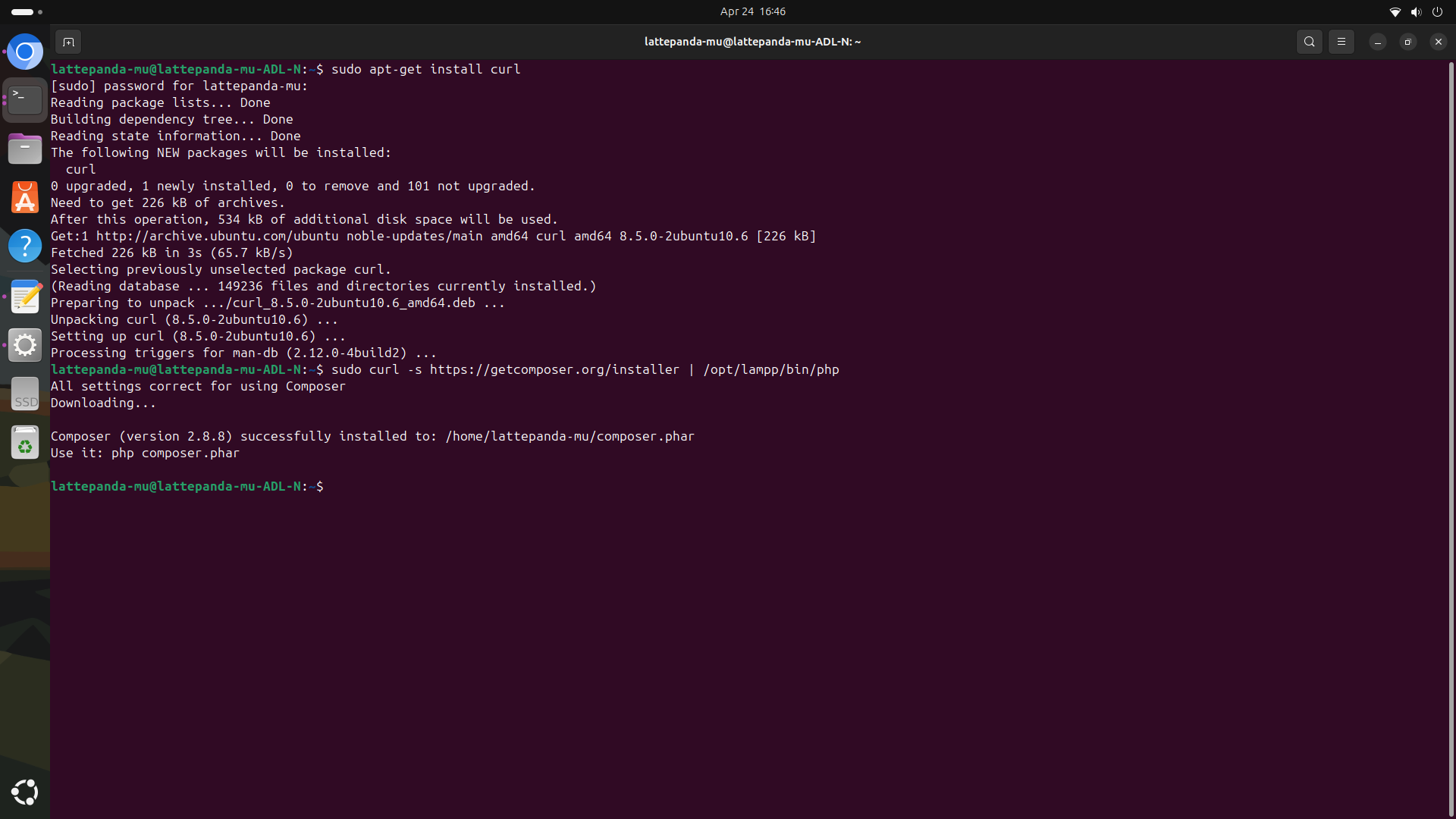Screen dimensions: 1456x819
Task: Minimize the terminal window
Action: [1377, 42]
